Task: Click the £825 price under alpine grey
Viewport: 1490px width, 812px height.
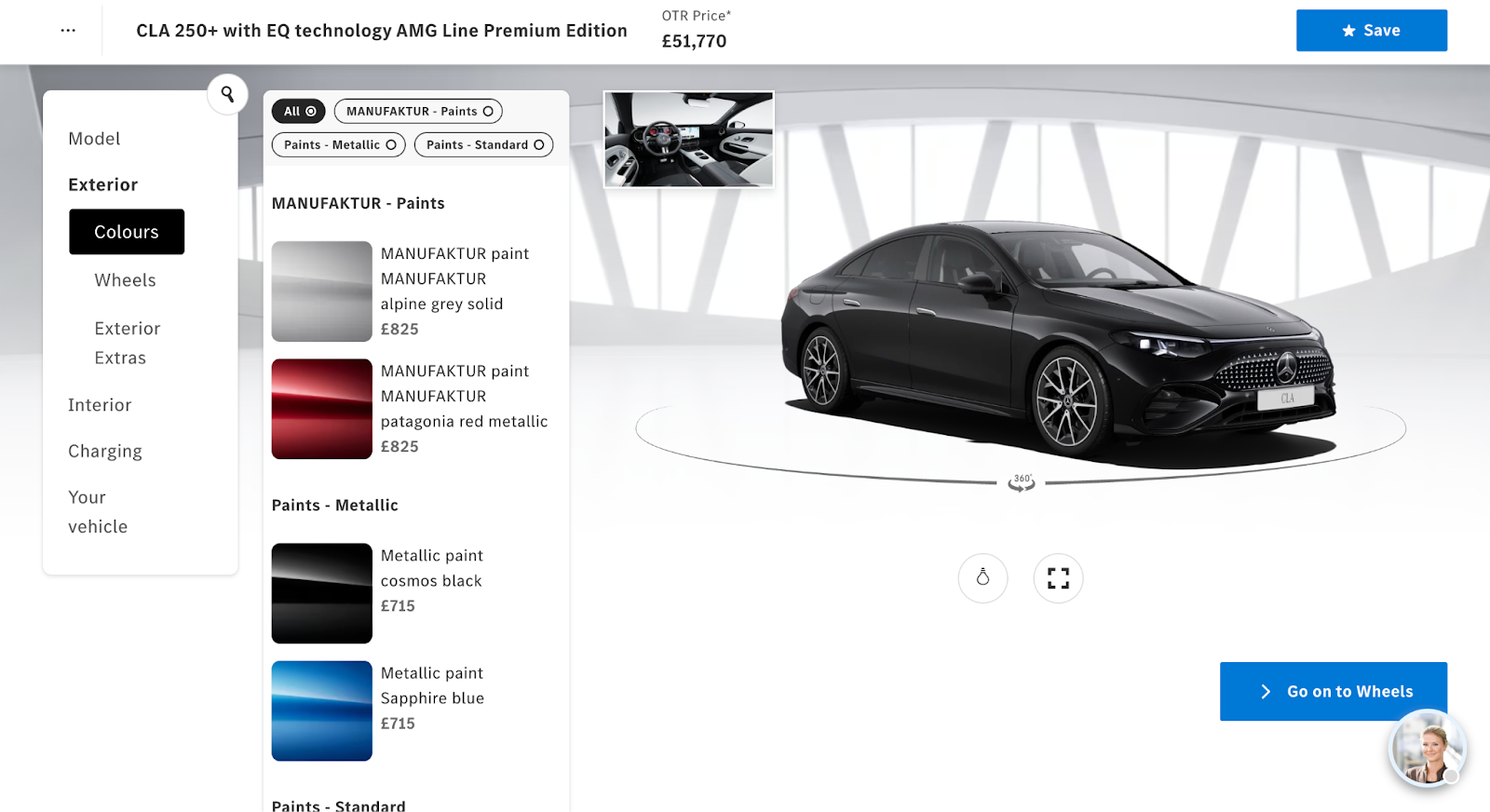Action: [400, 329]
